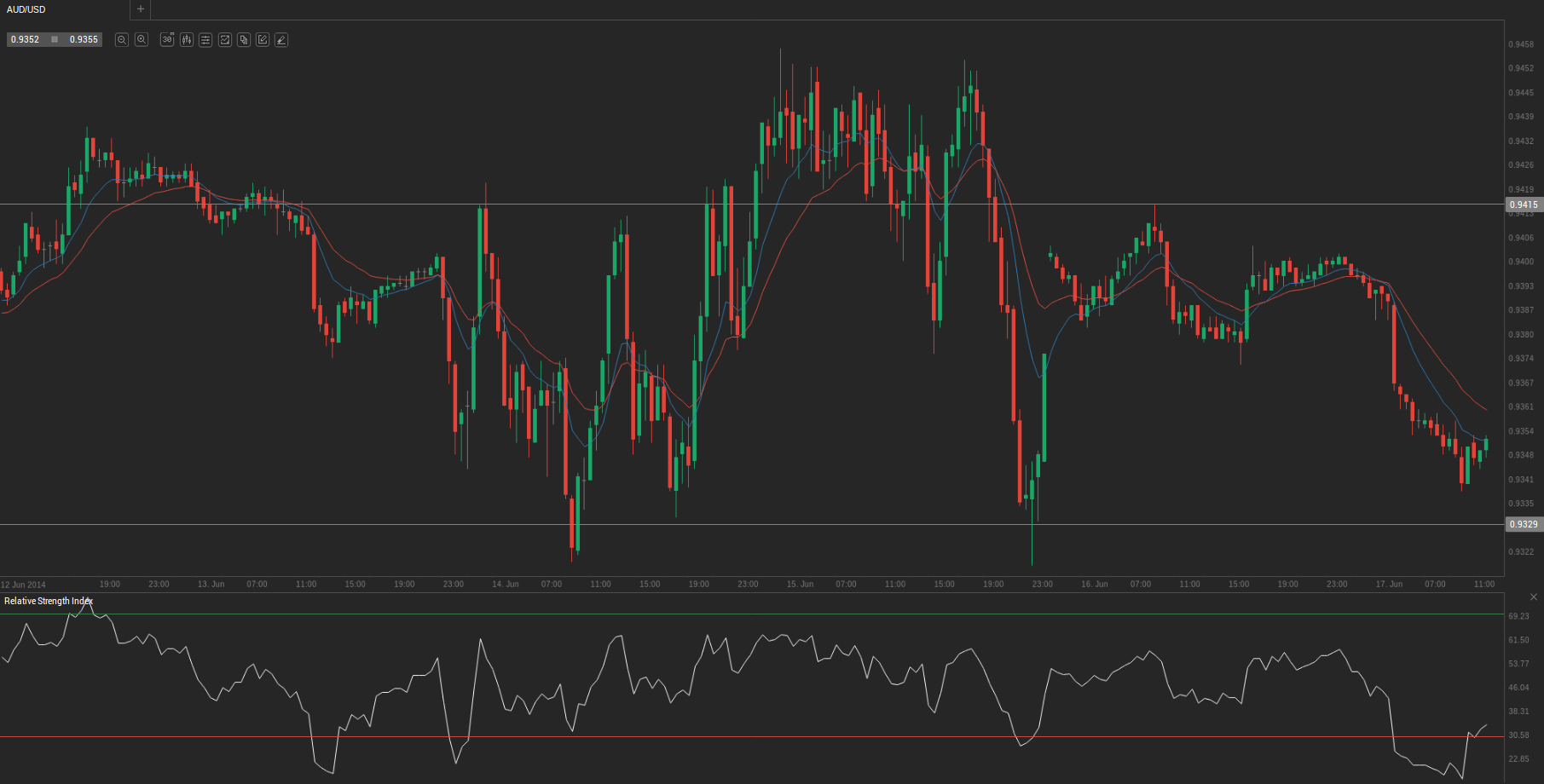The height and width of the screenshot is (784, 1544).
Task: Open the 30-minute timeframe selector
Action: tap(167, 40)
